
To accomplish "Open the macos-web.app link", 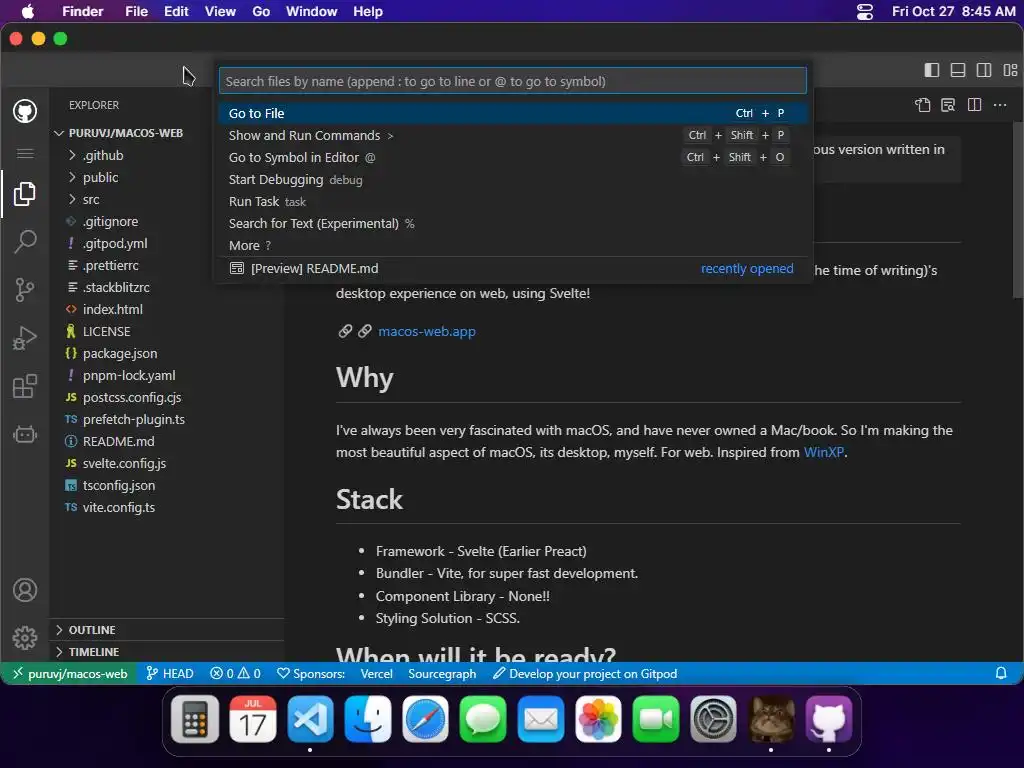I will pyautogui.click(x=426, y=331).
